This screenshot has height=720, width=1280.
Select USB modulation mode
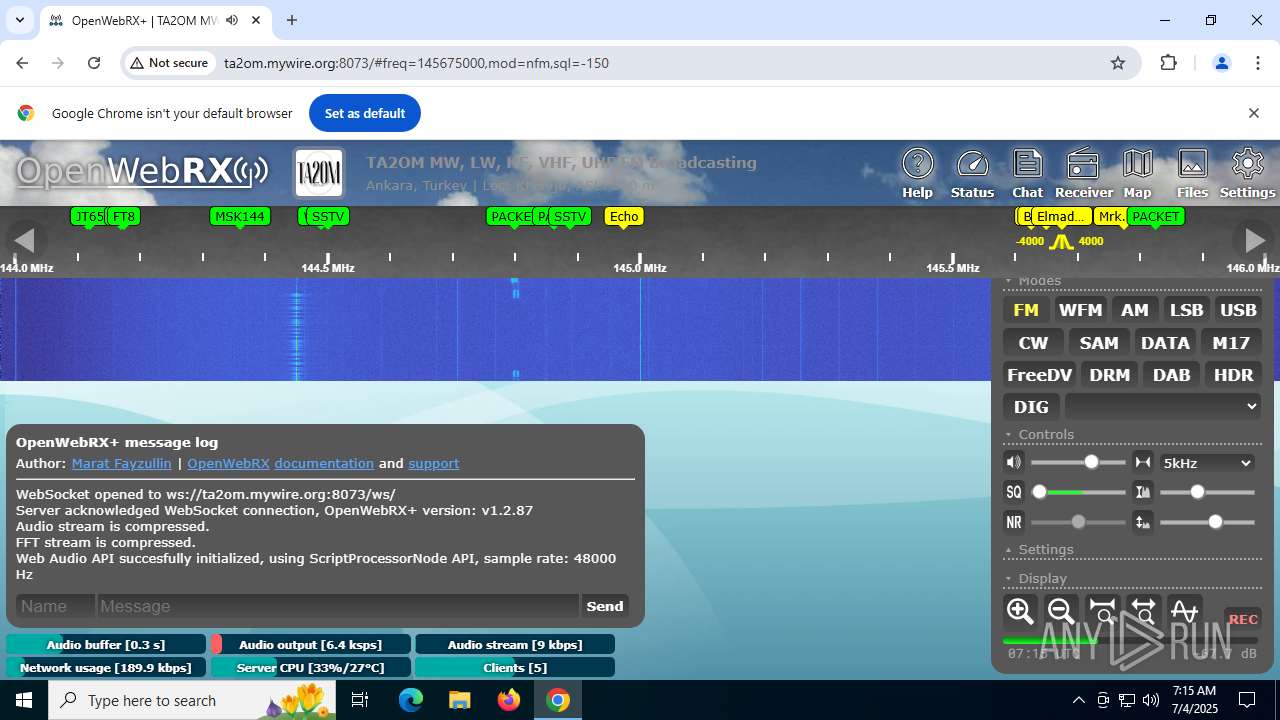point(1238,310)
